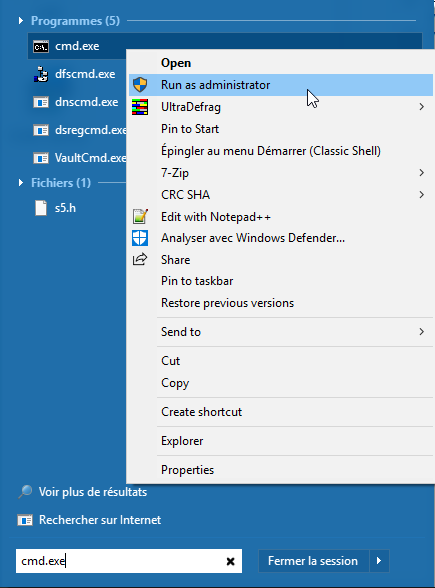435x588 pixels.
Task: Click the magnifier icon for more results
Action: click(25, 492)
